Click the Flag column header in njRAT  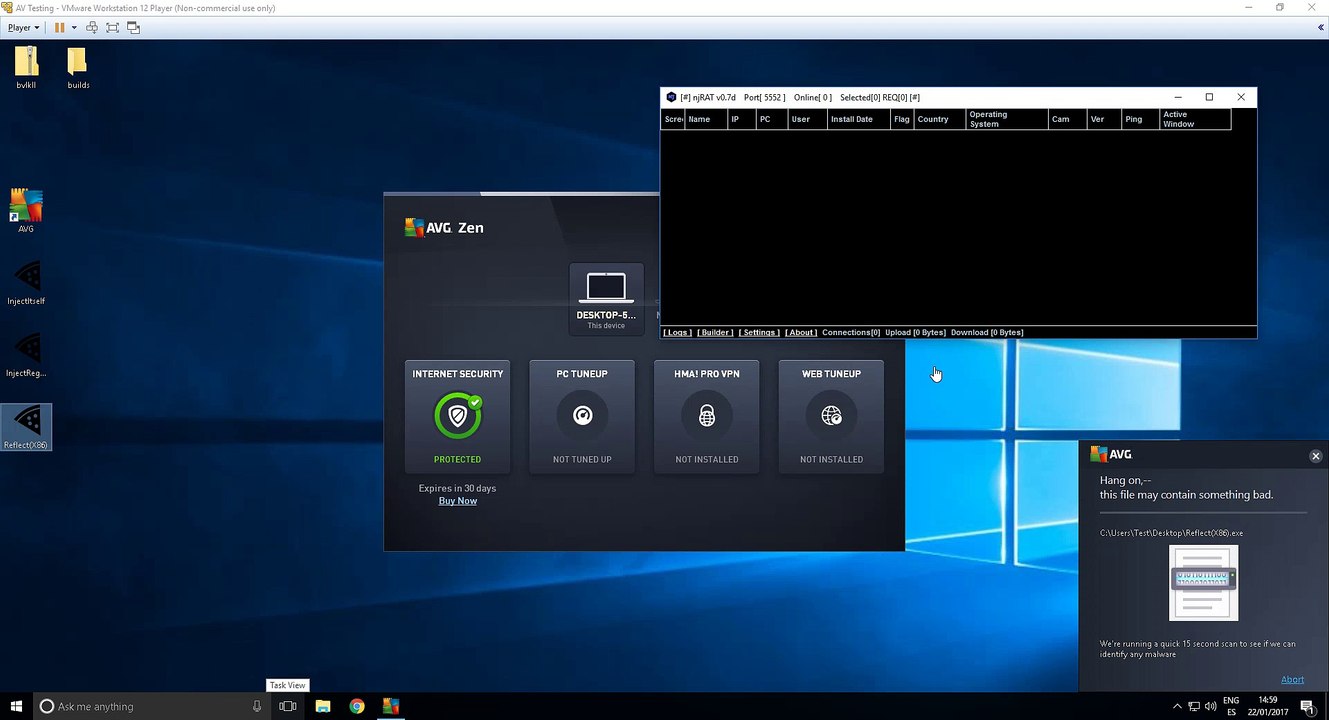902,119
